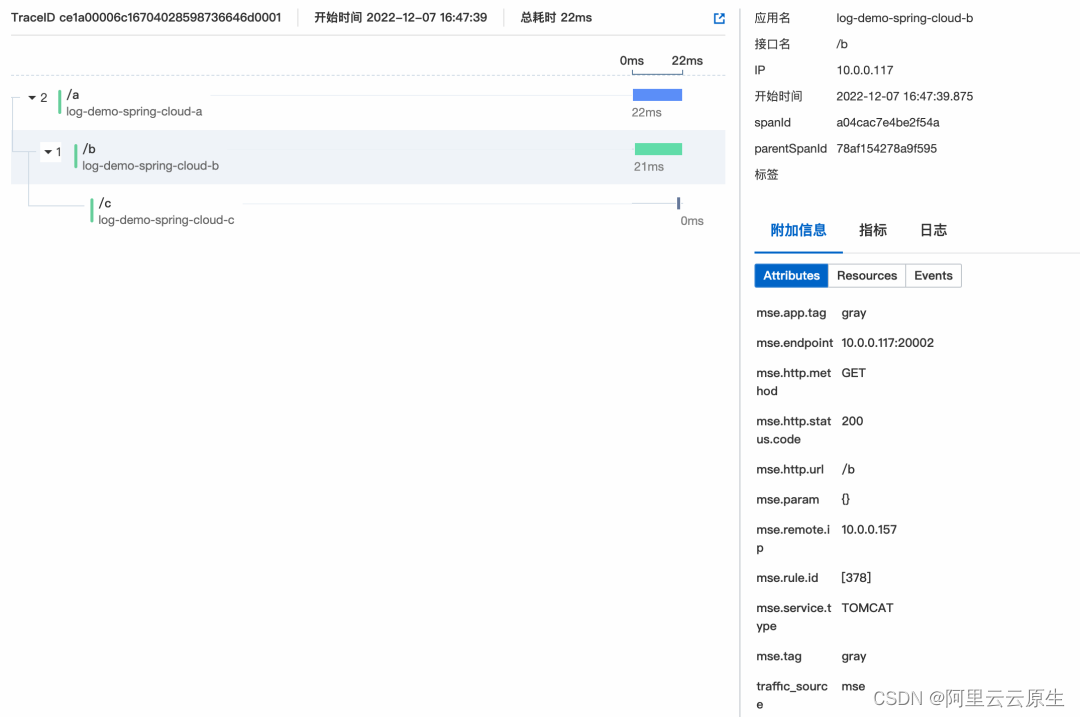Click mse.rule.id value [378]
The width and height of the screenshot is (1080, 717).
pyautogui.click(x=856, y=578)
